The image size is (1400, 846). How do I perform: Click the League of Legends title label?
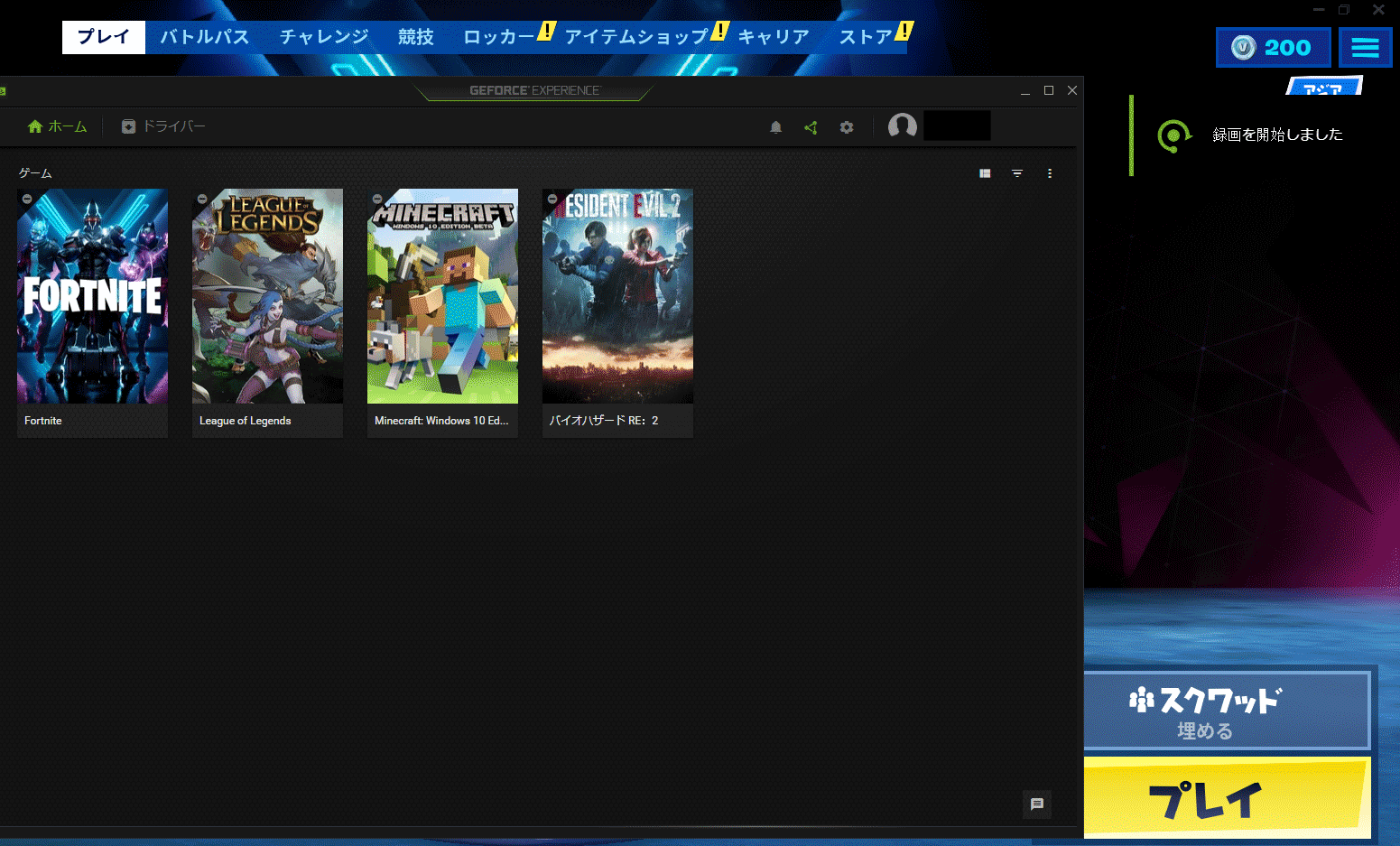(x=245, y=421)
